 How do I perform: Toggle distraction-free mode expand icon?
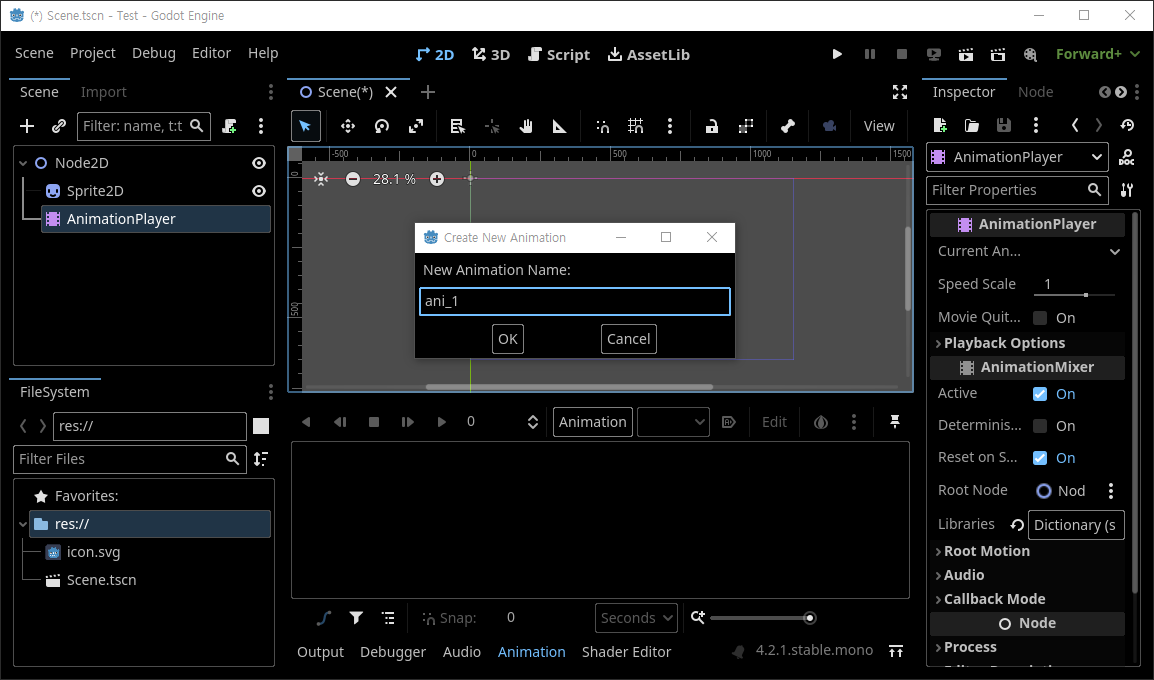899,92
